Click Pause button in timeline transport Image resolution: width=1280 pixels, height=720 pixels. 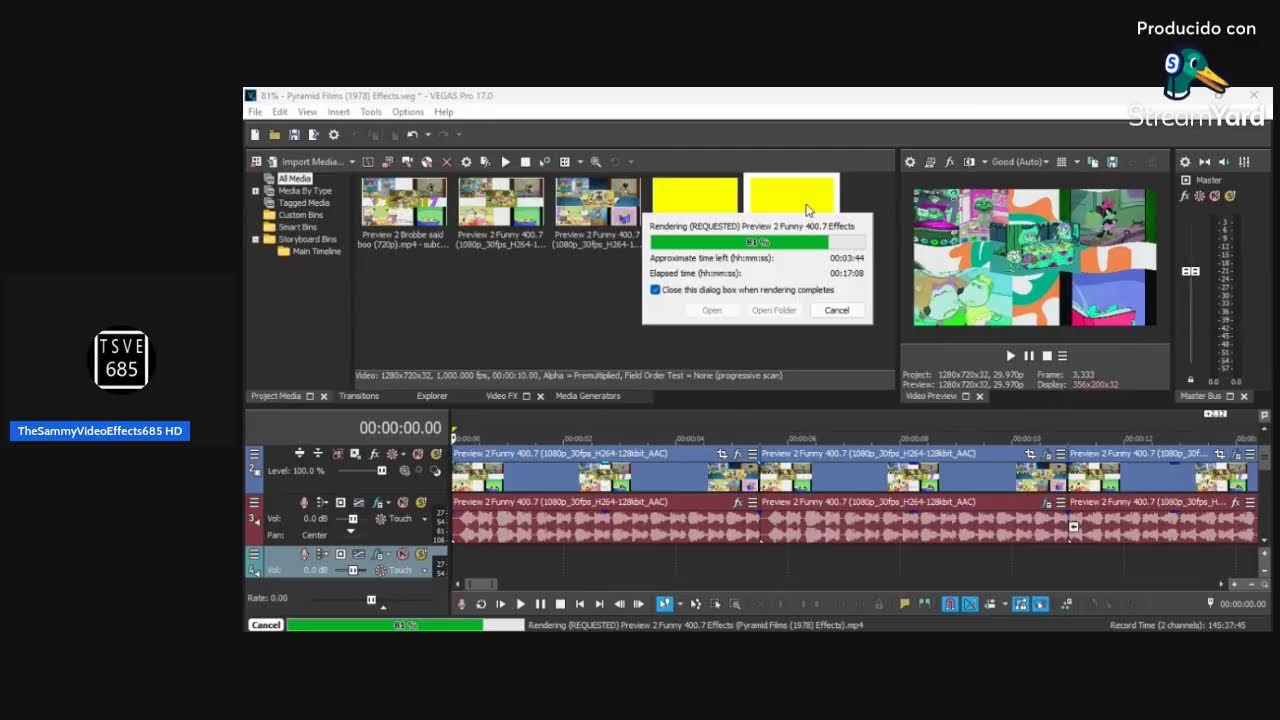pyautogui.click(x=540, y=604)
